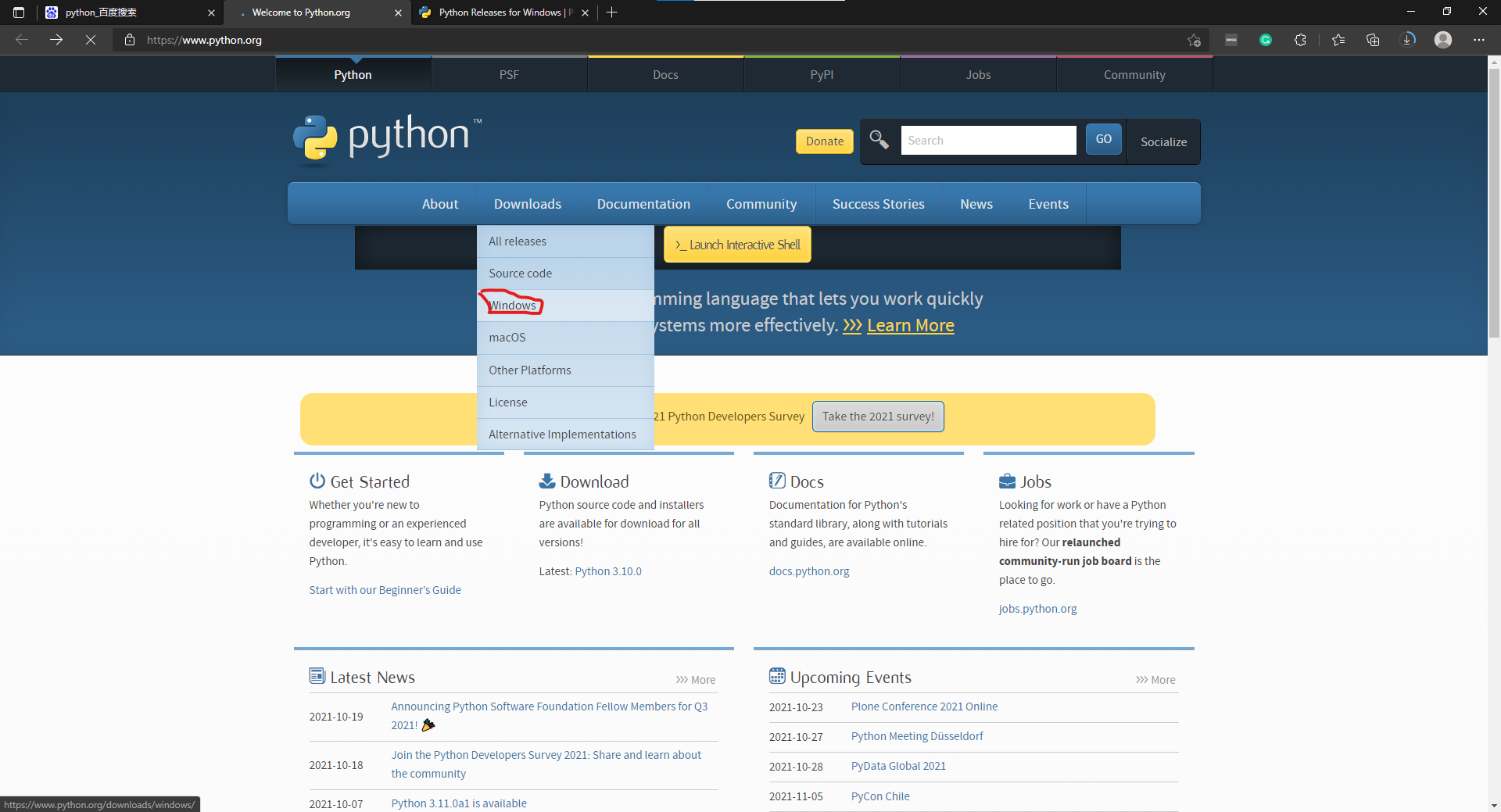This screenshot has height=812, width=1501.
Task: Open the Community main menu
Action: coord(761,204)
